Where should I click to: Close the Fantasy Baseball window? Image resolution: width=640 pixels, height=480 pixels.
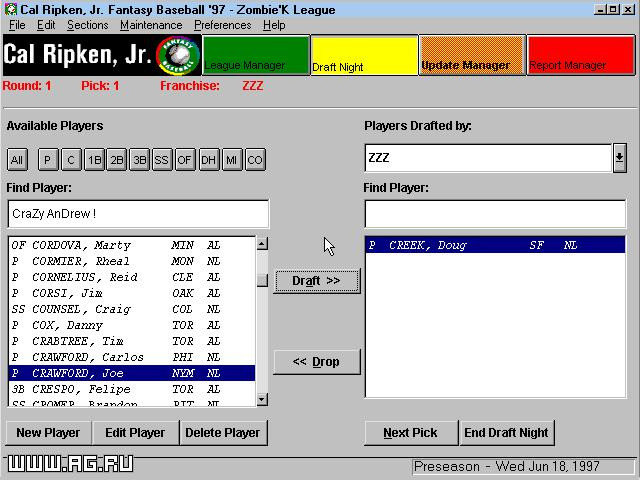[629, 9]
